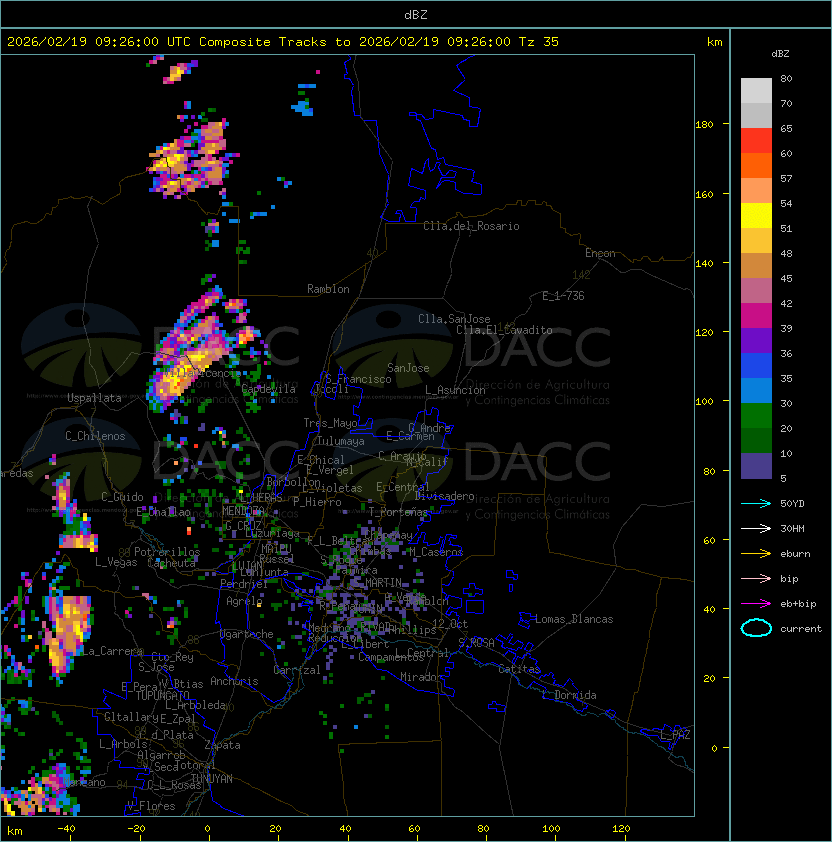Click the 'Tulumaya' map label
Viewport: 832px width, 842px height.
point(341,441)
